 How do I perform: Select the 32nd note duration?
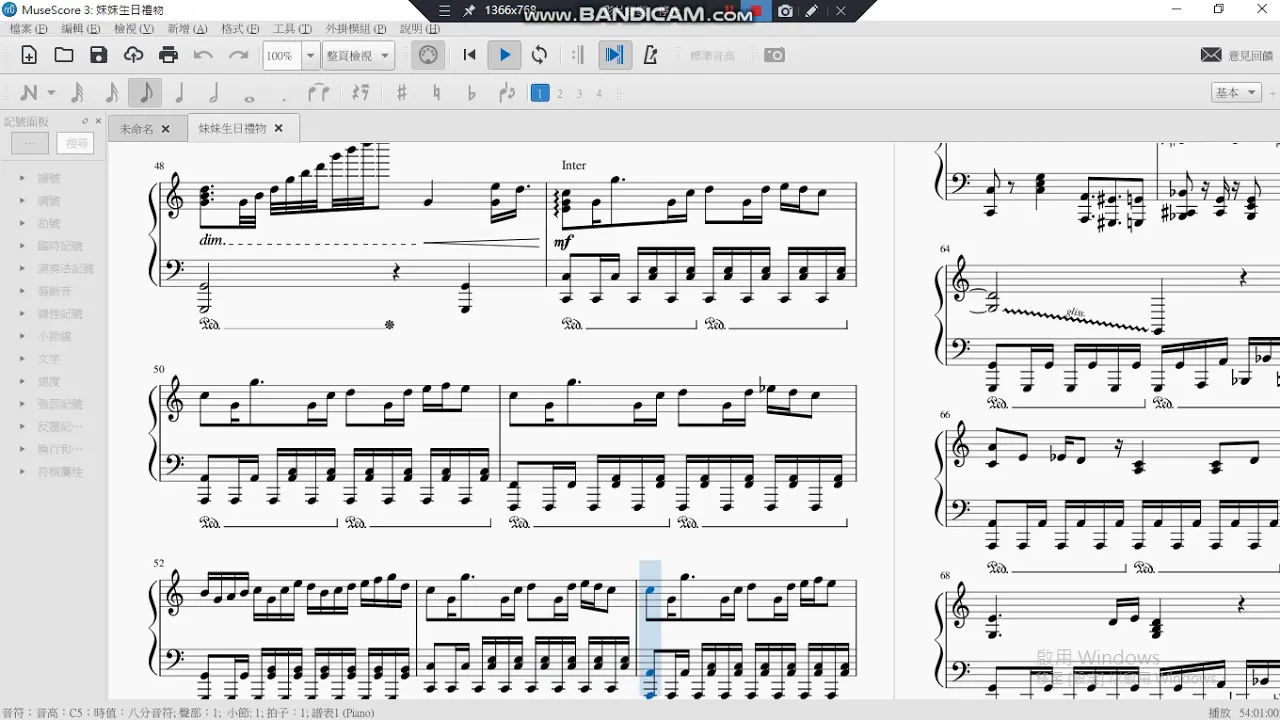coord(77,93)
